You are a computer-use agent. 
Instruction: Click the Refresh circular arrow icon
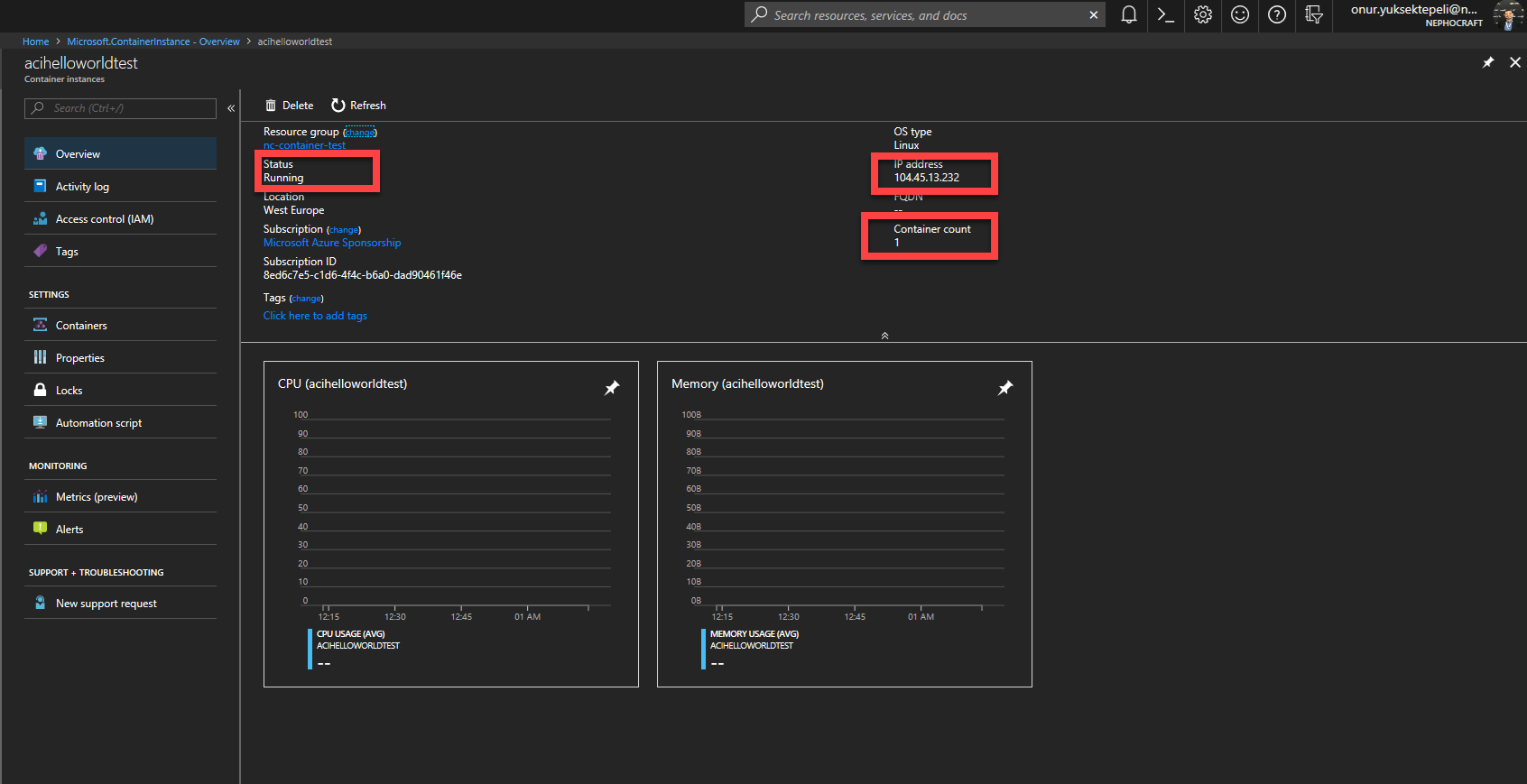point(338,106)
